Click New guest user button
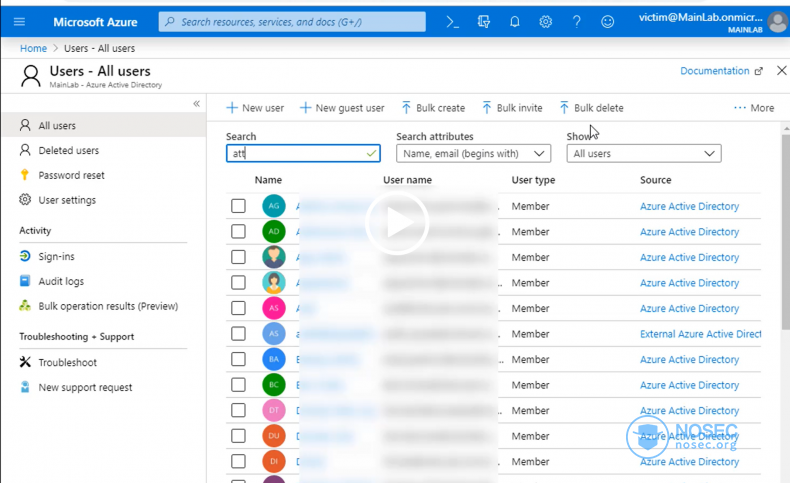Screen dimensions: 790x483 coord(342,108)
